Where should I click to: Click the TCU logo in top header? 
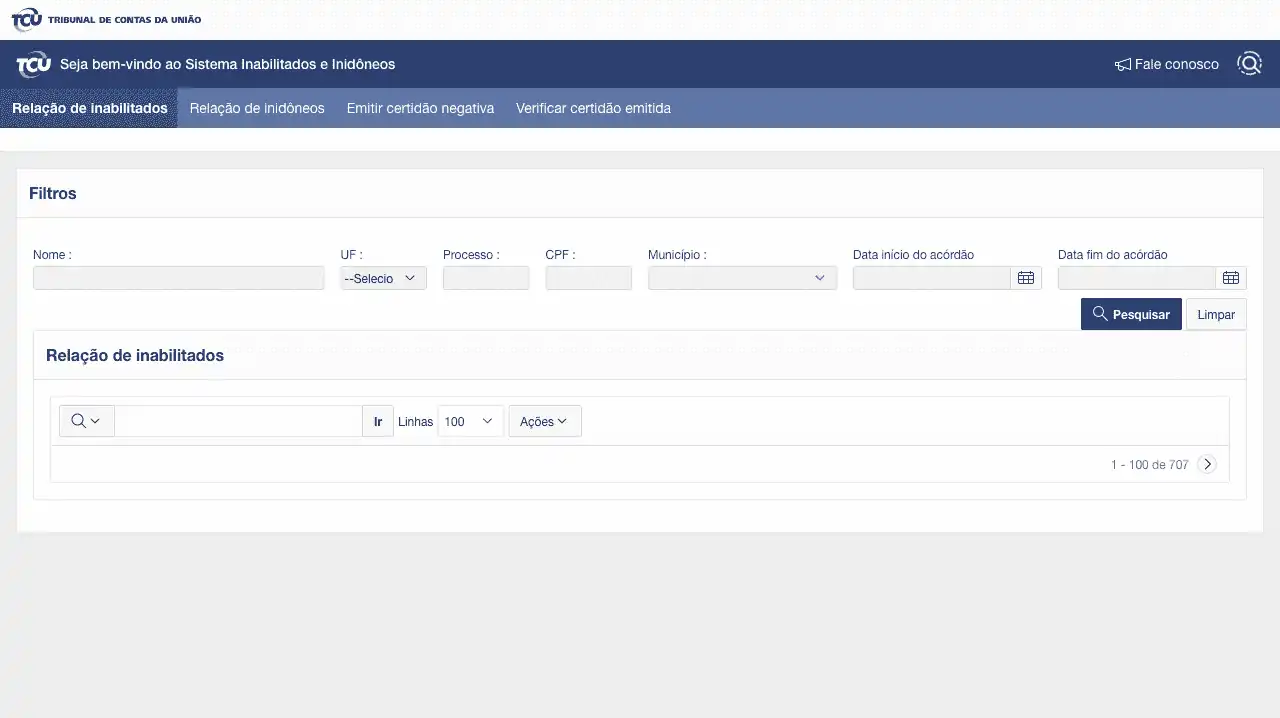click(27, 19)
